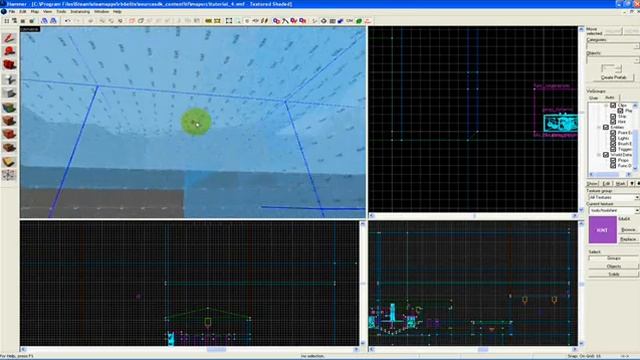Click the purple HINT texture preview

pyautogui.click(x=602, y=230)
